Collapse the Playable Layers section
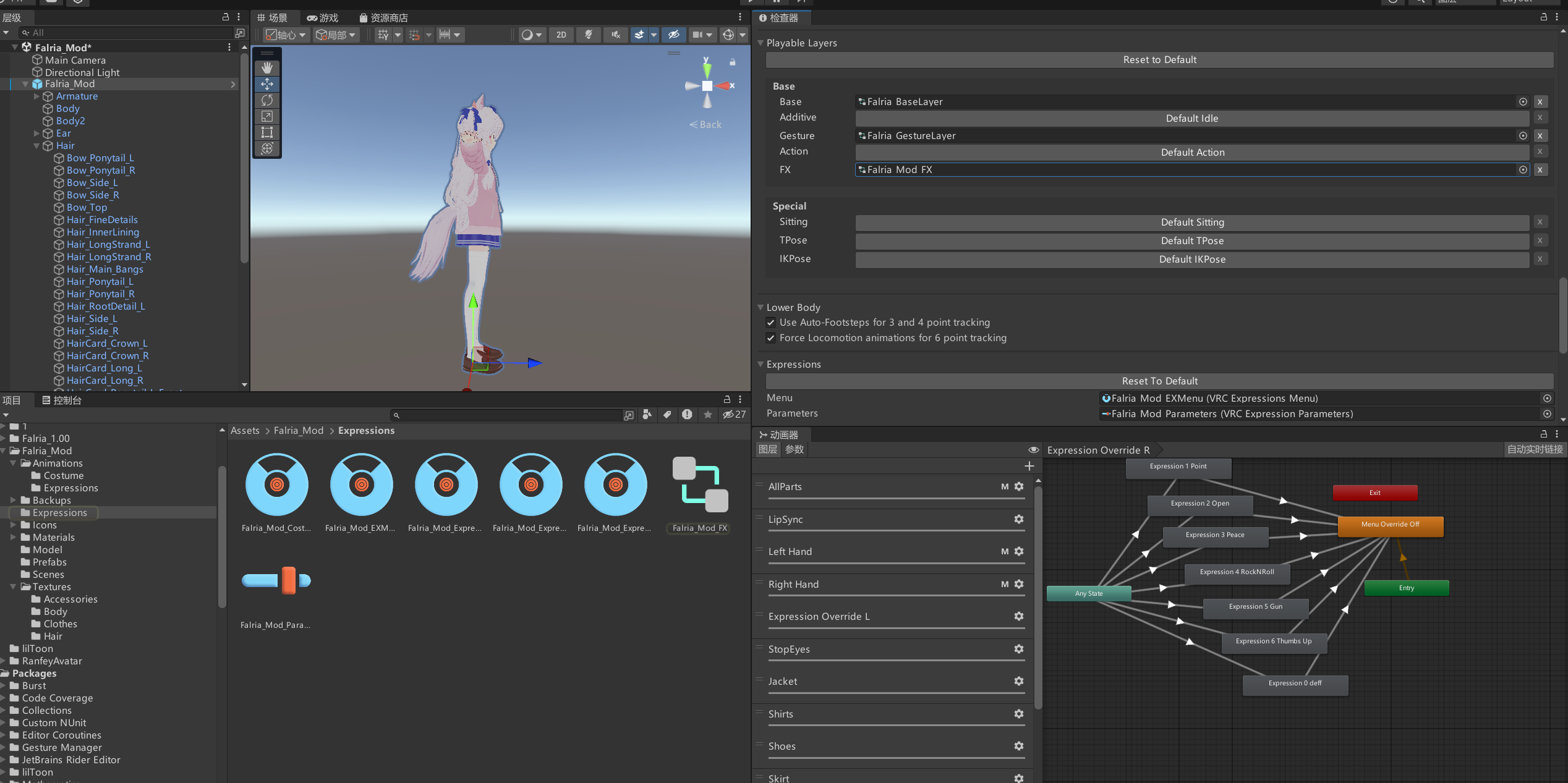1568x783 pixels. coord(761,43)
